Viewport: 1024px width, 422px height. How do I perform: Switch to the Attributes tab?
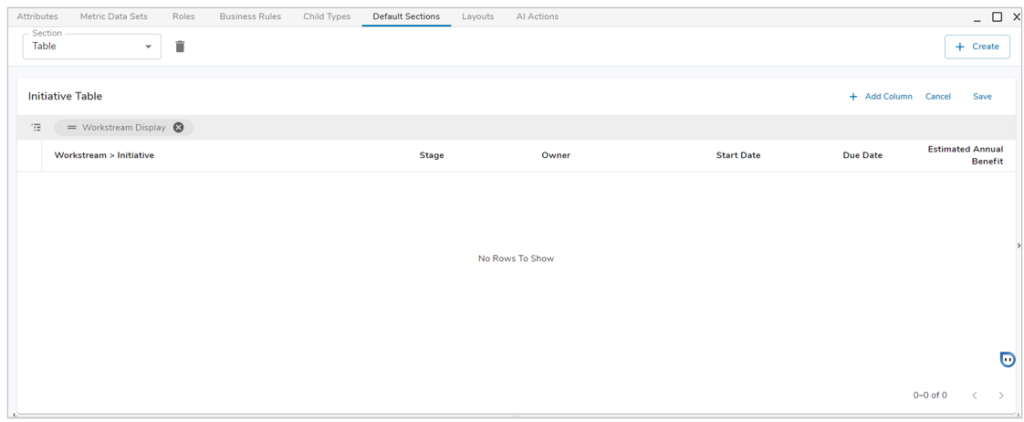[37, 16]
